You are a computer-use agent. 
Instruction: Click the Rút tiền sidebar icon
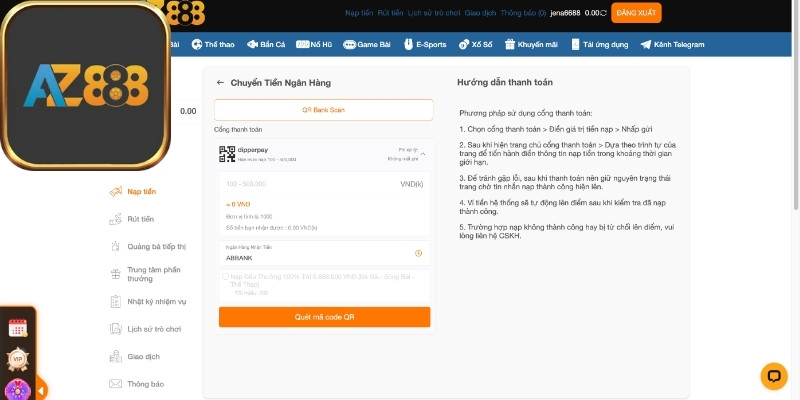click(x=116, y=219)
